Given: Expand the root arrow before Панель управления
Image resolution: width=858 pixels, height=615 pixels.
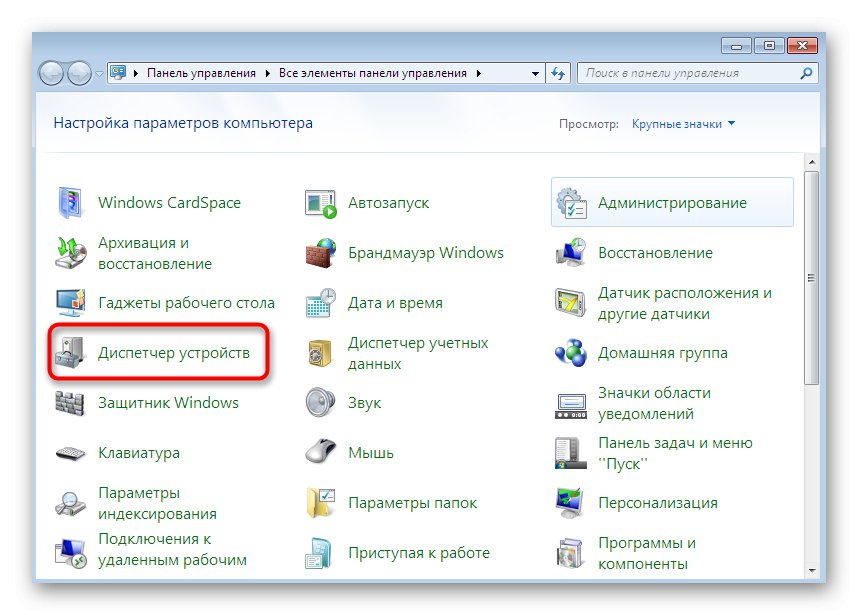Looking at the screenshot, I should (136, 73).
